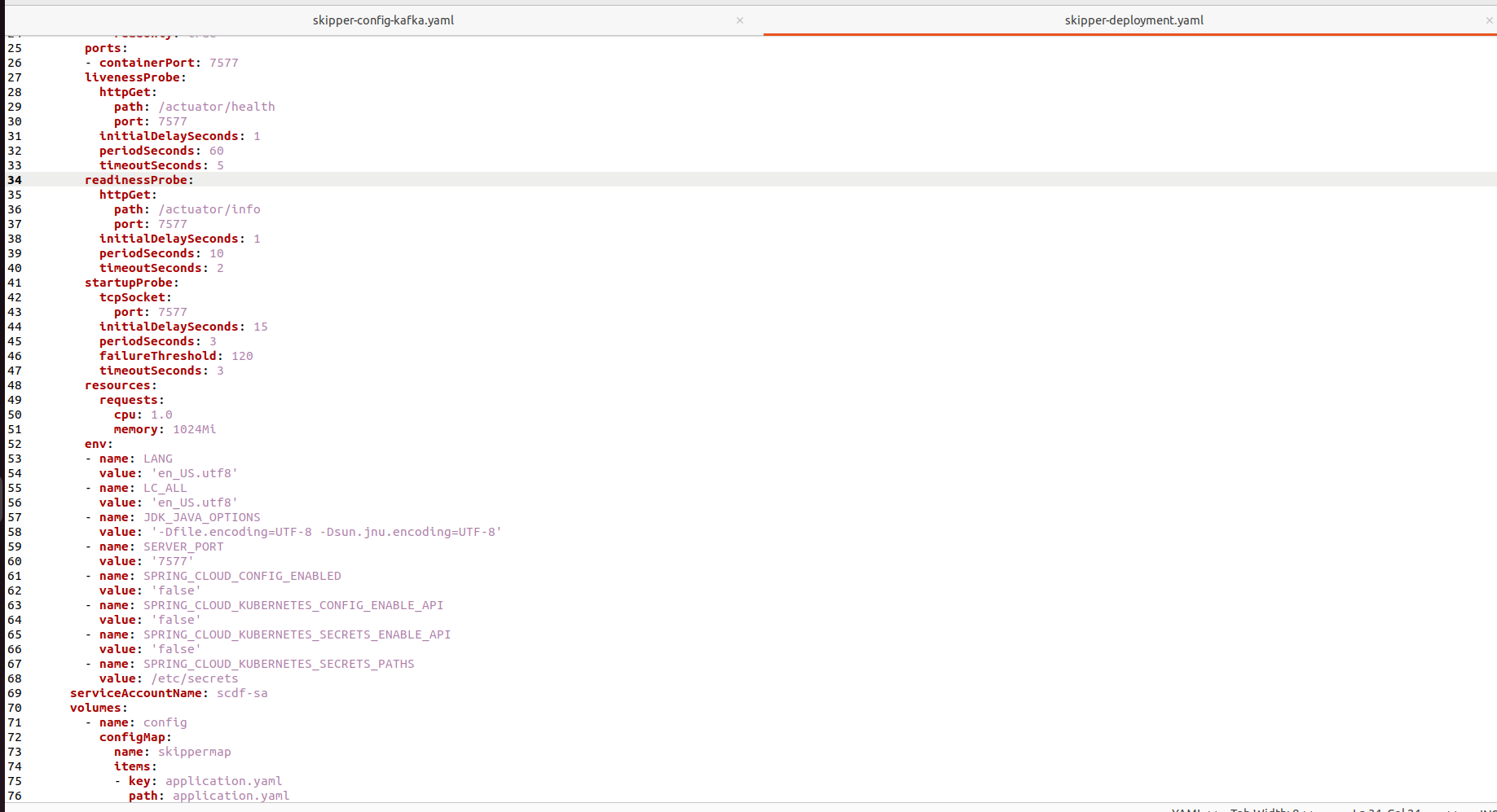Place cursor on the readinessProbe keyword
Screen dimensions: 1497x812
[x=137, y=180]
